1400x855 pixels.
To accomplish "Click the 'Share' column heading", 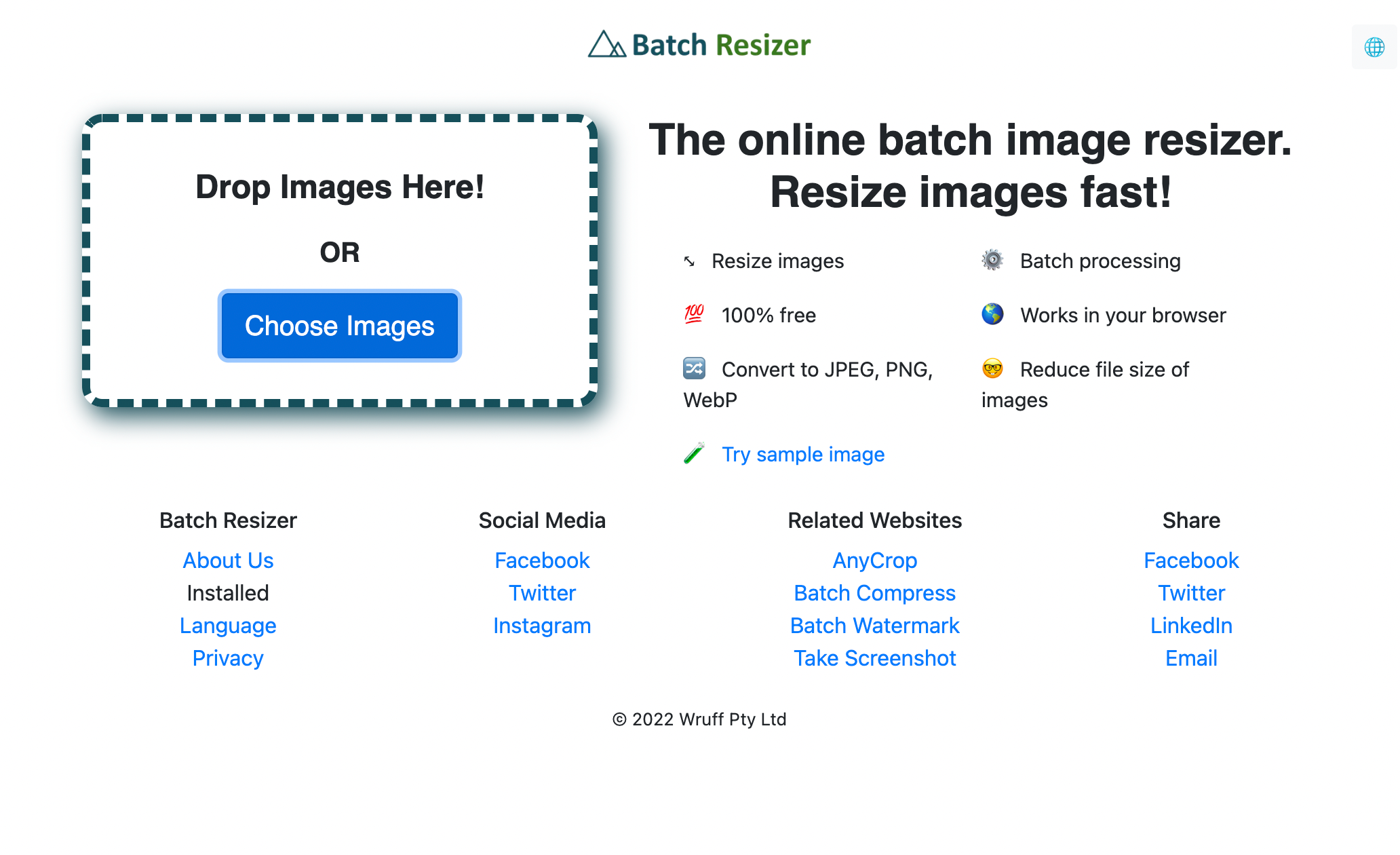I will [x=1191, y=520].
